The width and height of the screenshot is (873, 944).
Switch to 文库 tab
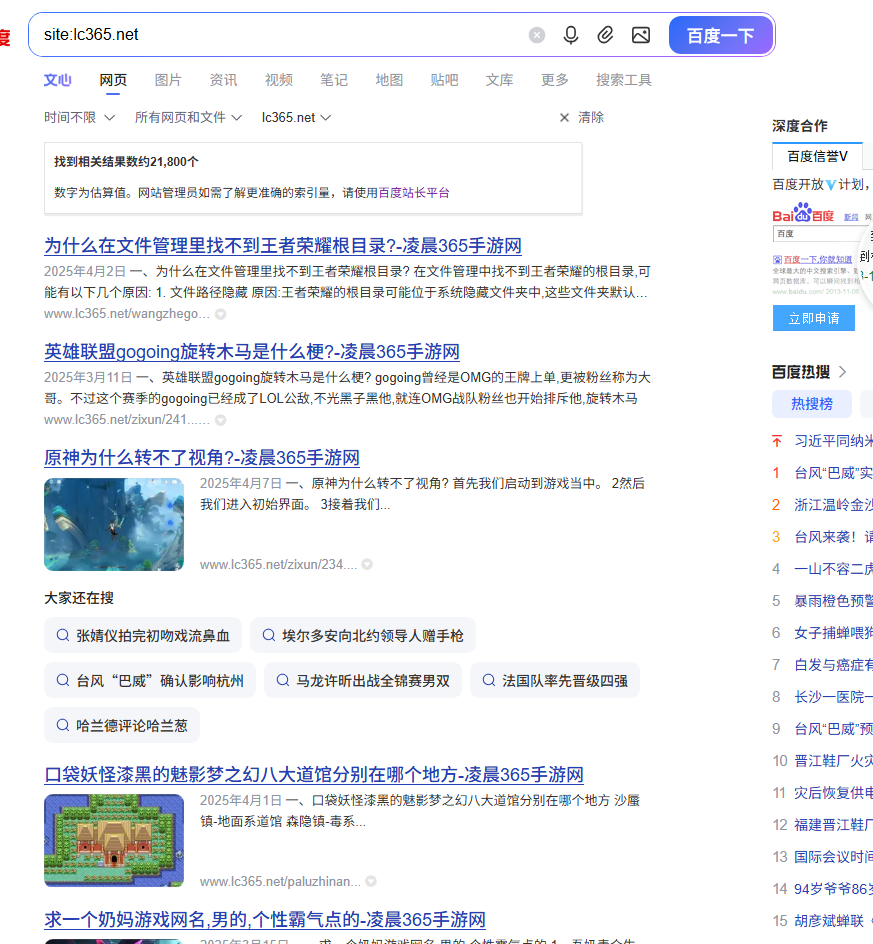tap(500, 80)
